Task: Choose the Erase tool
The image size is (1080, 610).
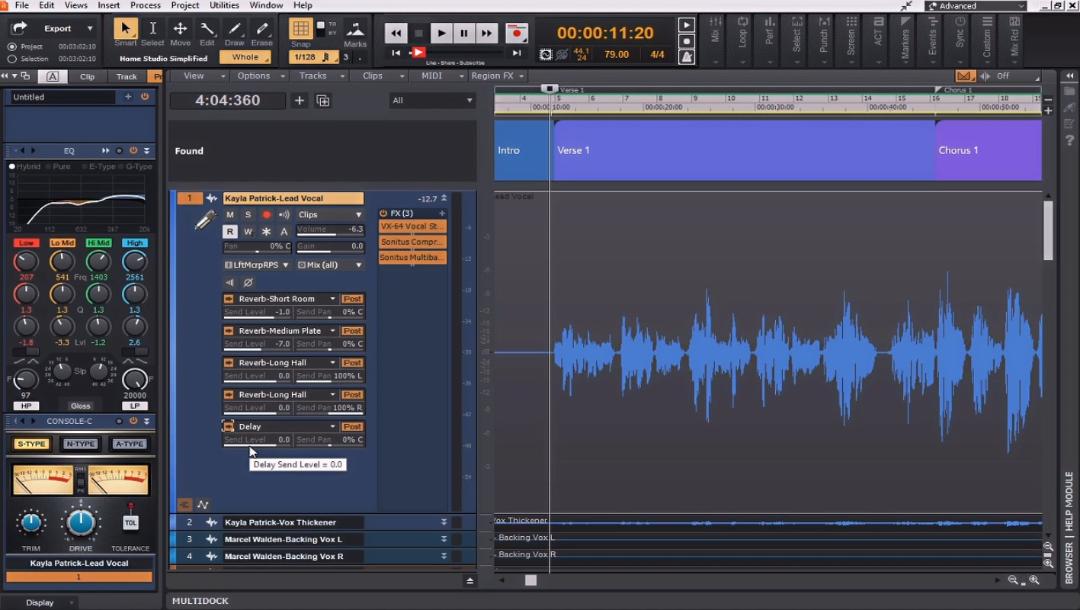Action: (x=262, y=28)
